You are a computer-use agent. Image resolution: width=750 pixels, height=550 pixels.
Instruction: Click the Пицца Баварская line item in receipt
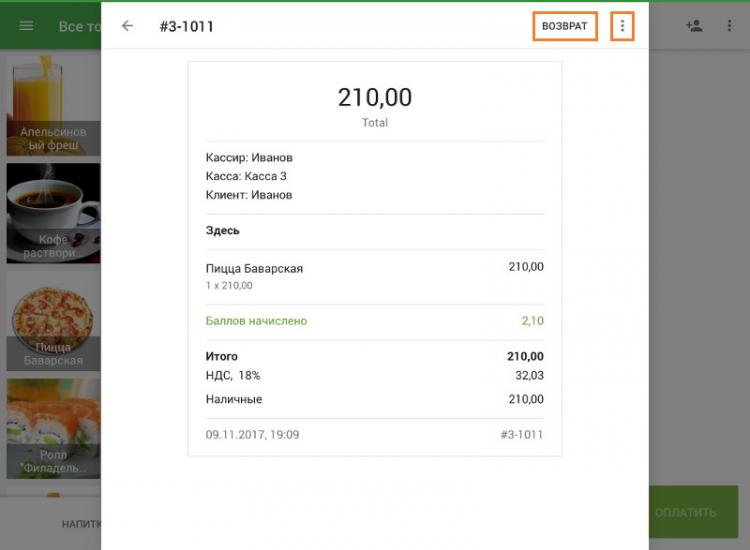[254, 268]
